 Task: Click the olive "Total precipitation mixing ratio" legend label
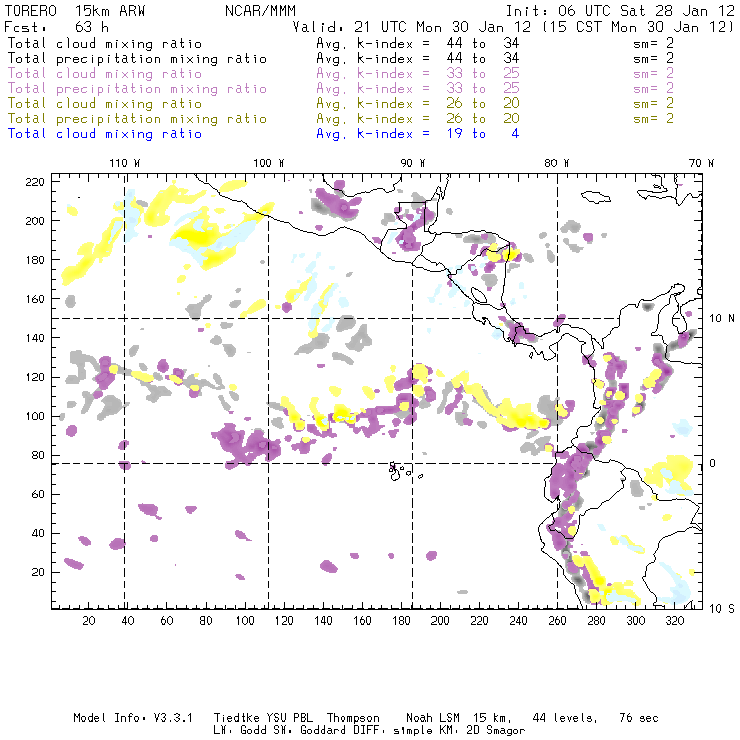click(137, 118)
